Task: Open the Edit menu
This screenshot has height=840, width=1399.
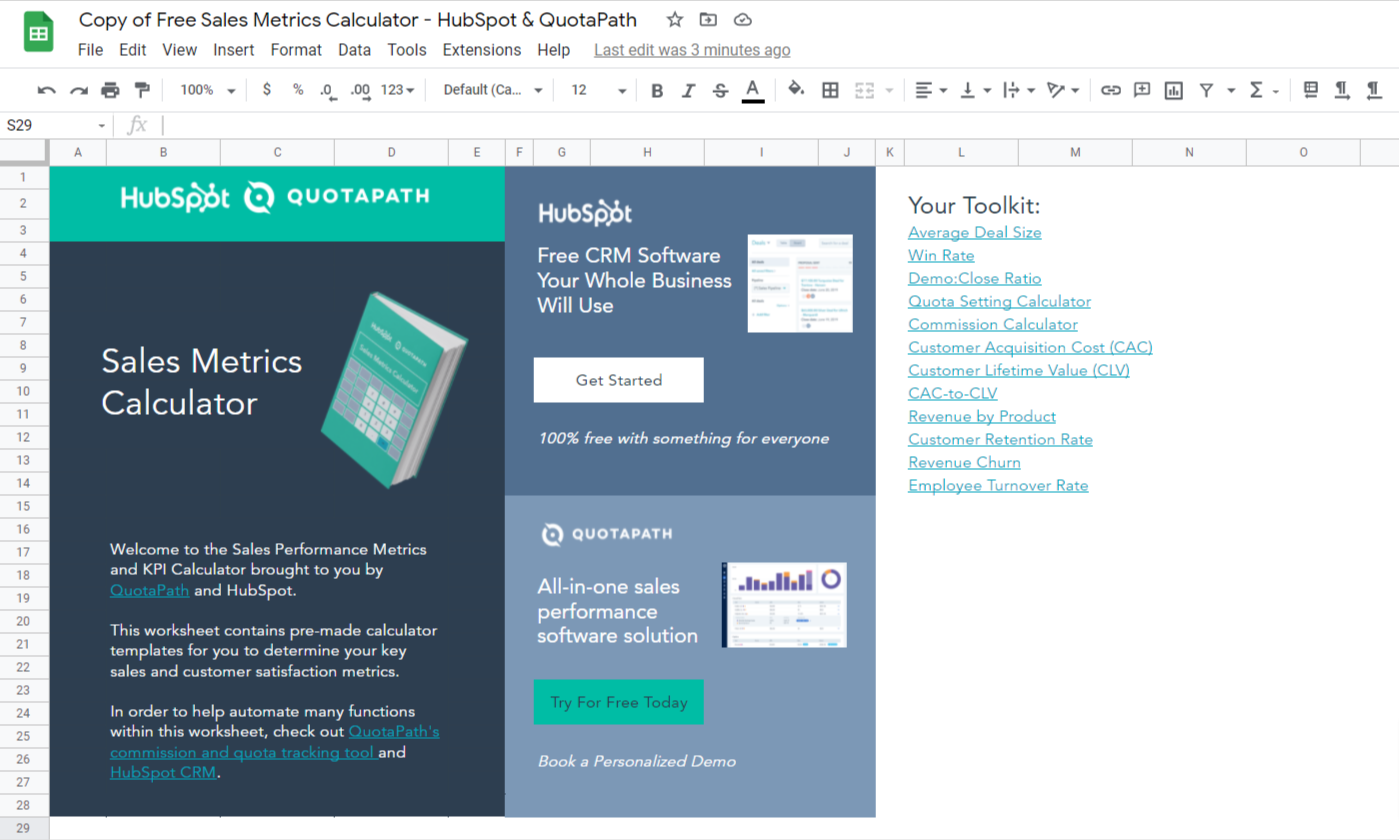Action: pos(132,50)
